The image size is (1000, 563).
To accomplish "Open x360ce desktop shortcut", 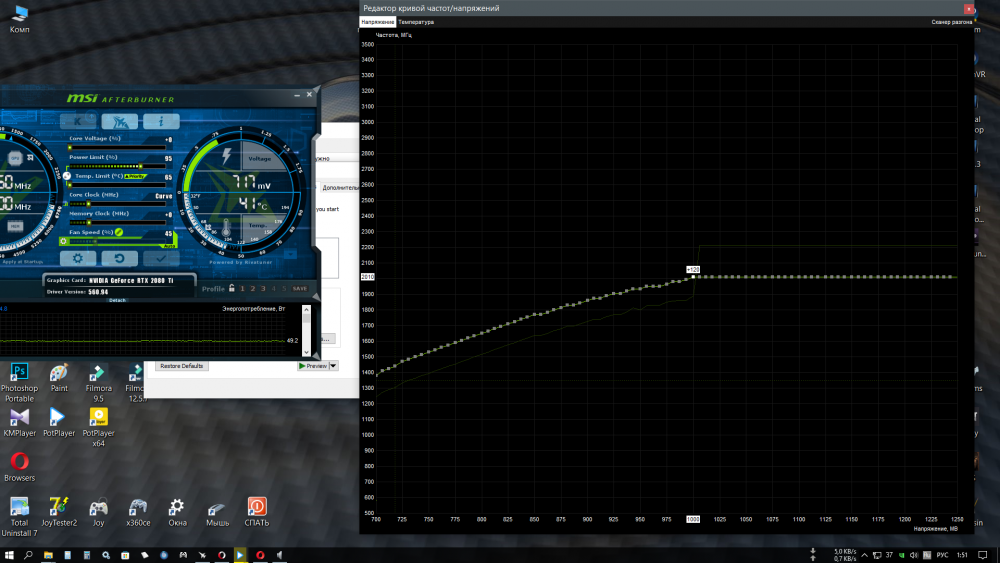I will click(138, 511).
